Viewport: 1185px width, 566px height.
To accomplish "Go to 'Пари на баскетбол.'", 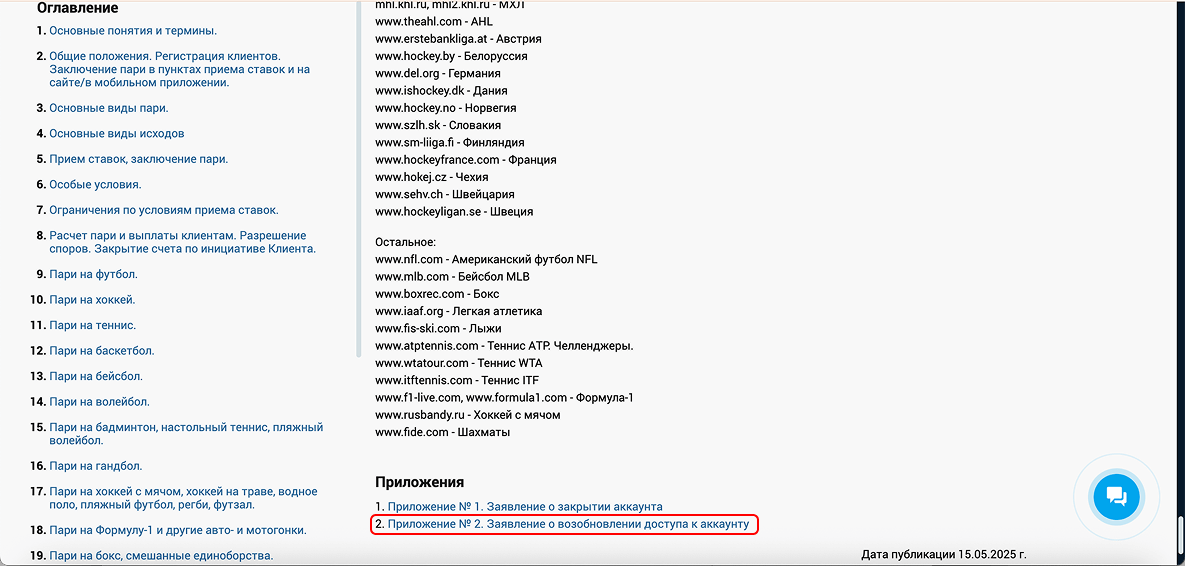I will click(x=101, y=351).
